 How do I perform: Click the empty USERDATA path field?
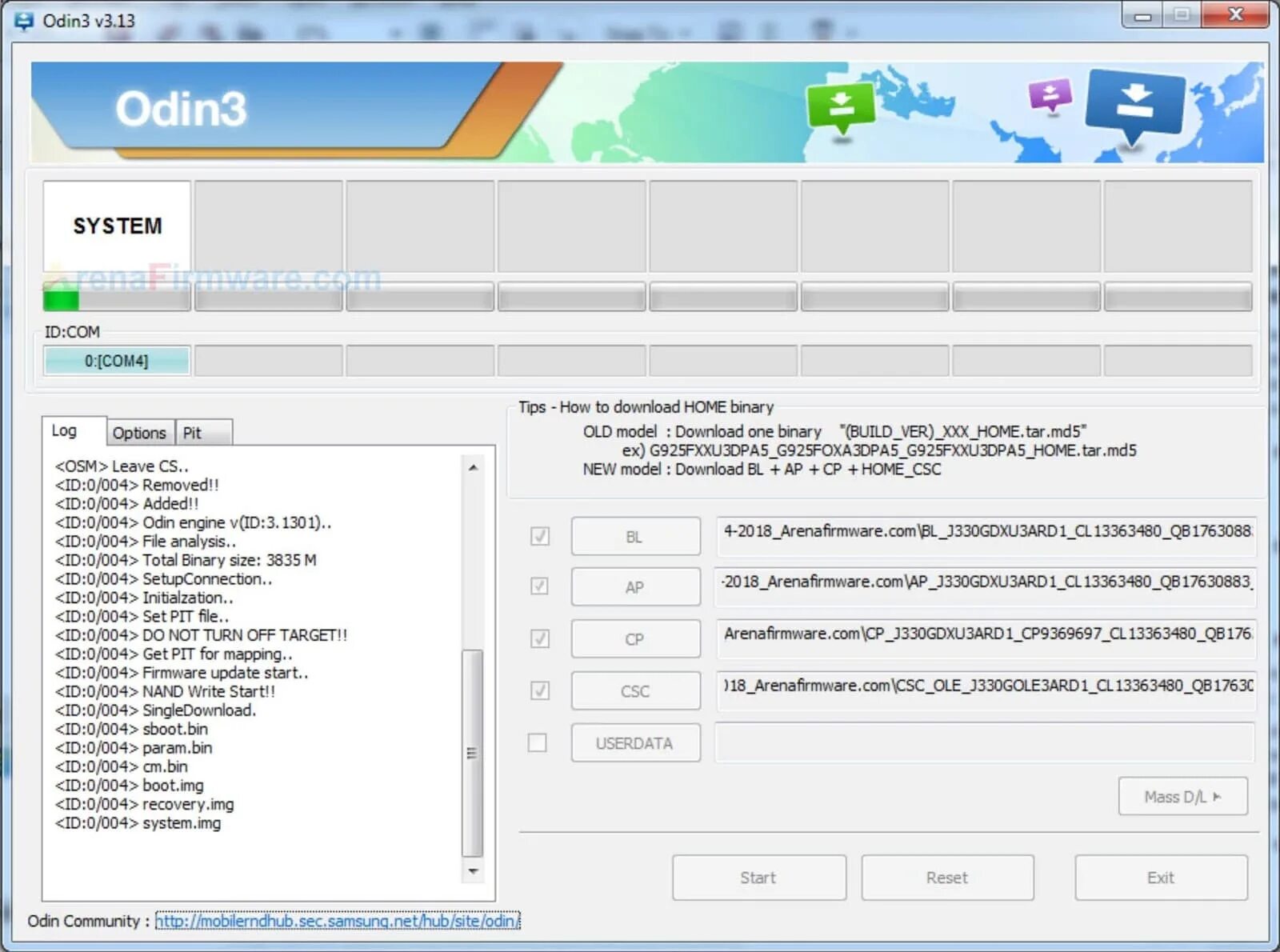tap(986, 742)
